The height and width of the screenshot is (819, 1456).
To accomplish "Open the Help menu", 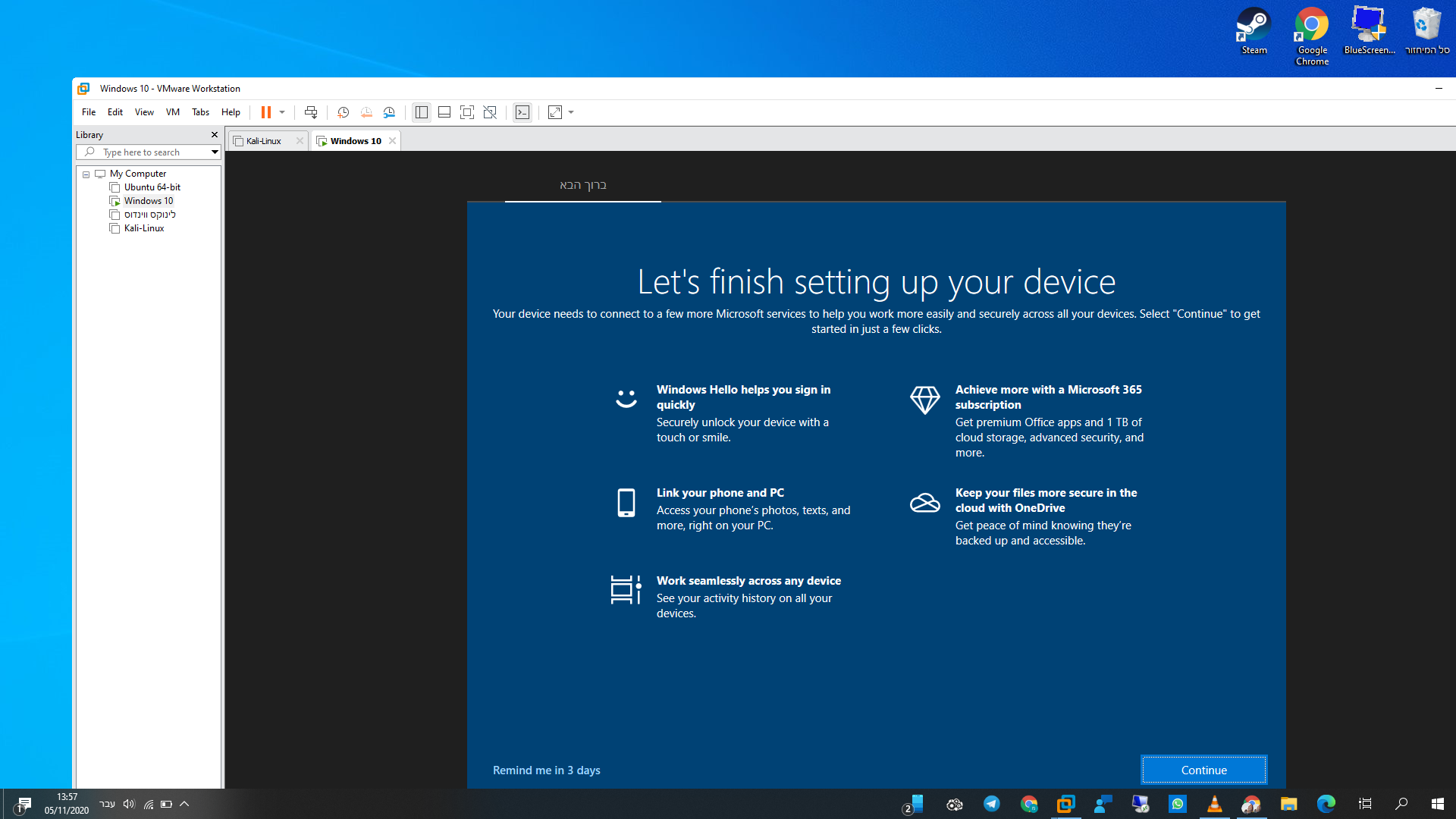I will point(231,112).
